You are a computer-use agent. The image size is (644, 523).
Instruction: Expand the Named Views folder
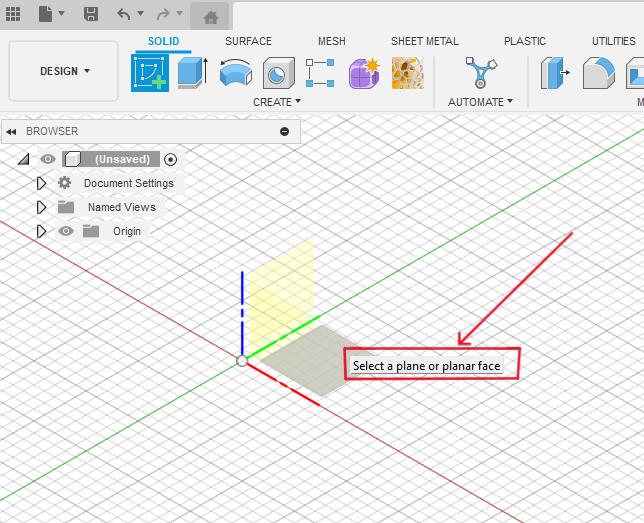point(41,207)
